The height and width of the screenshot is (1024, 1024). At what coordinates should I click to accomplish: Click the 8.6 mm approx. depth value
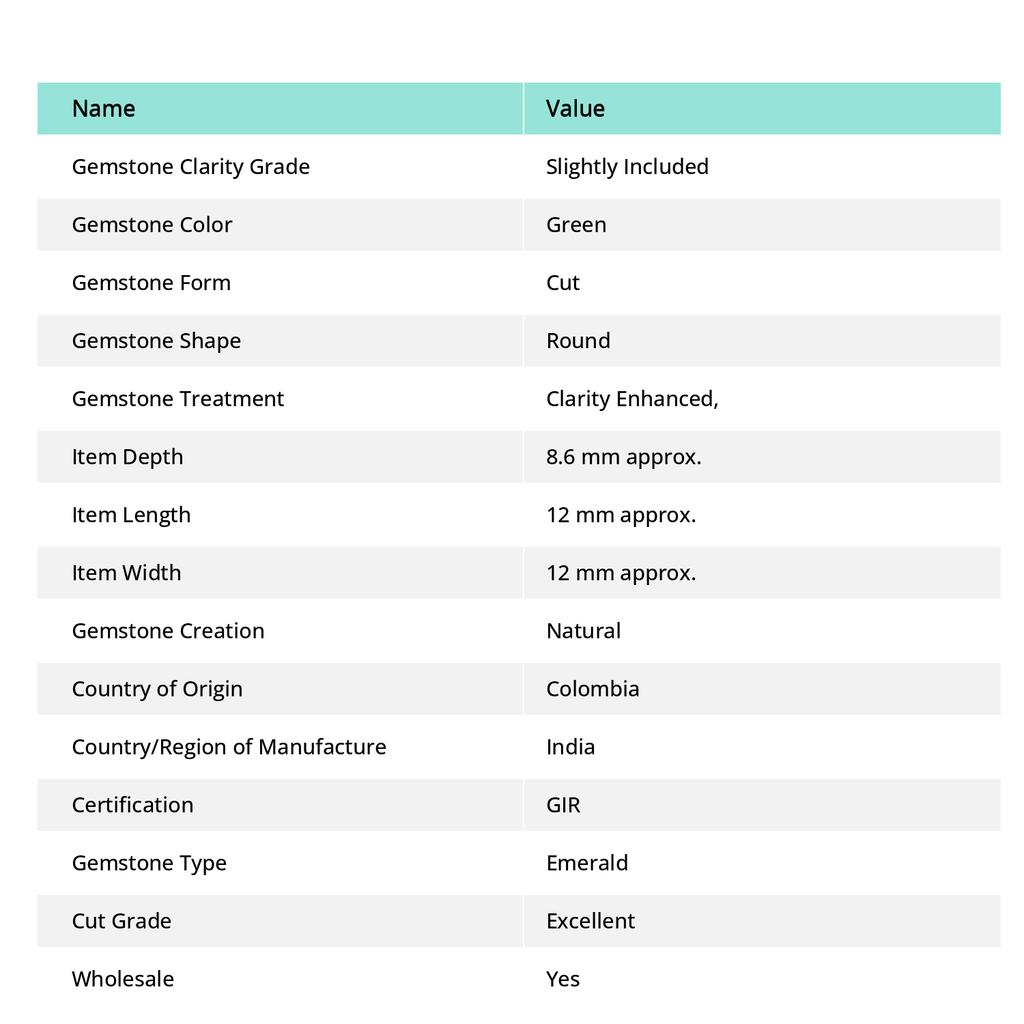[x=624, y=456]
